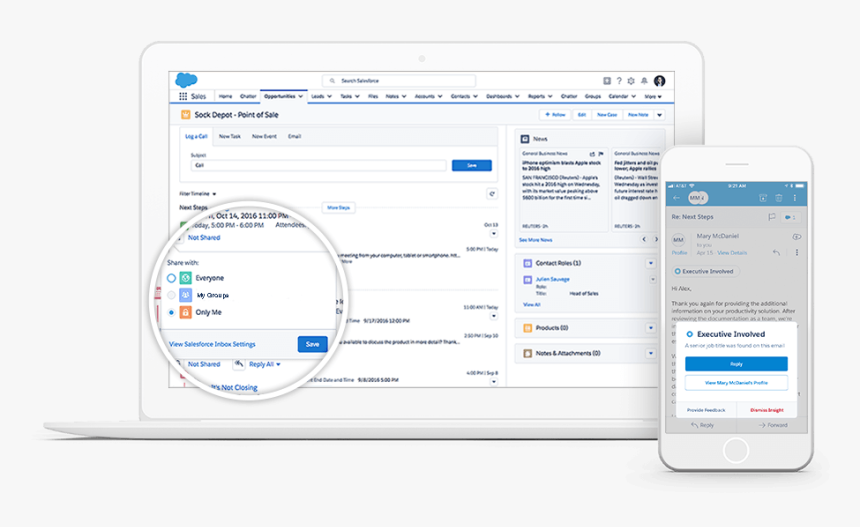Tap the flag icon beside Re: Next Steps
Viewport: 860px width, 527px height.
click(772, 217)
